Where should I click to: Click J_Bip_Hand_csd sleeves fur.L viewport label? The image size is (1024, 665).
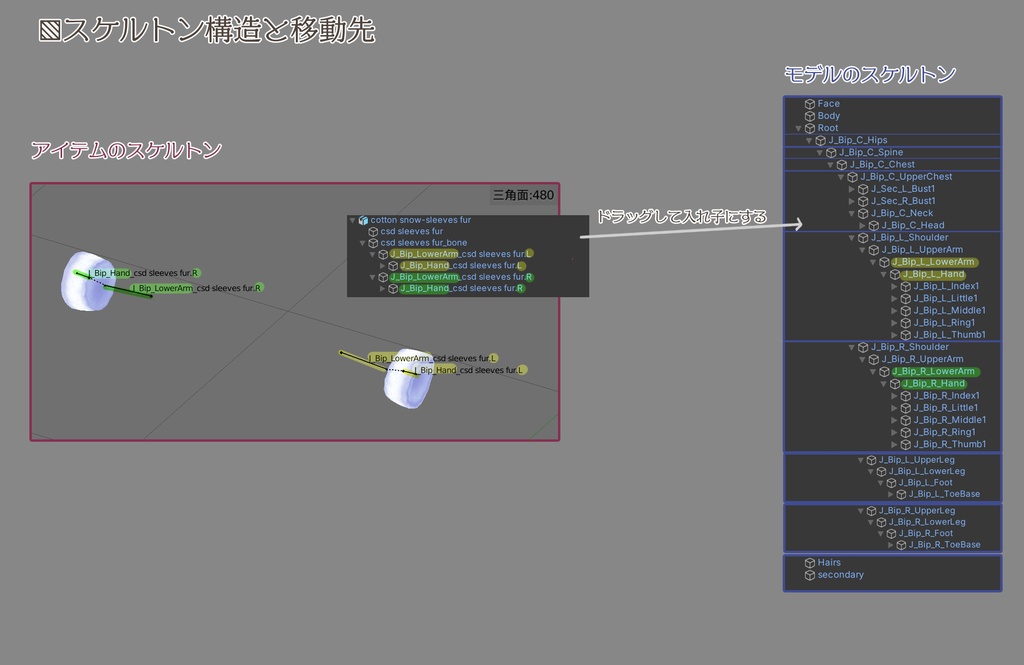[x=471, y=370]
